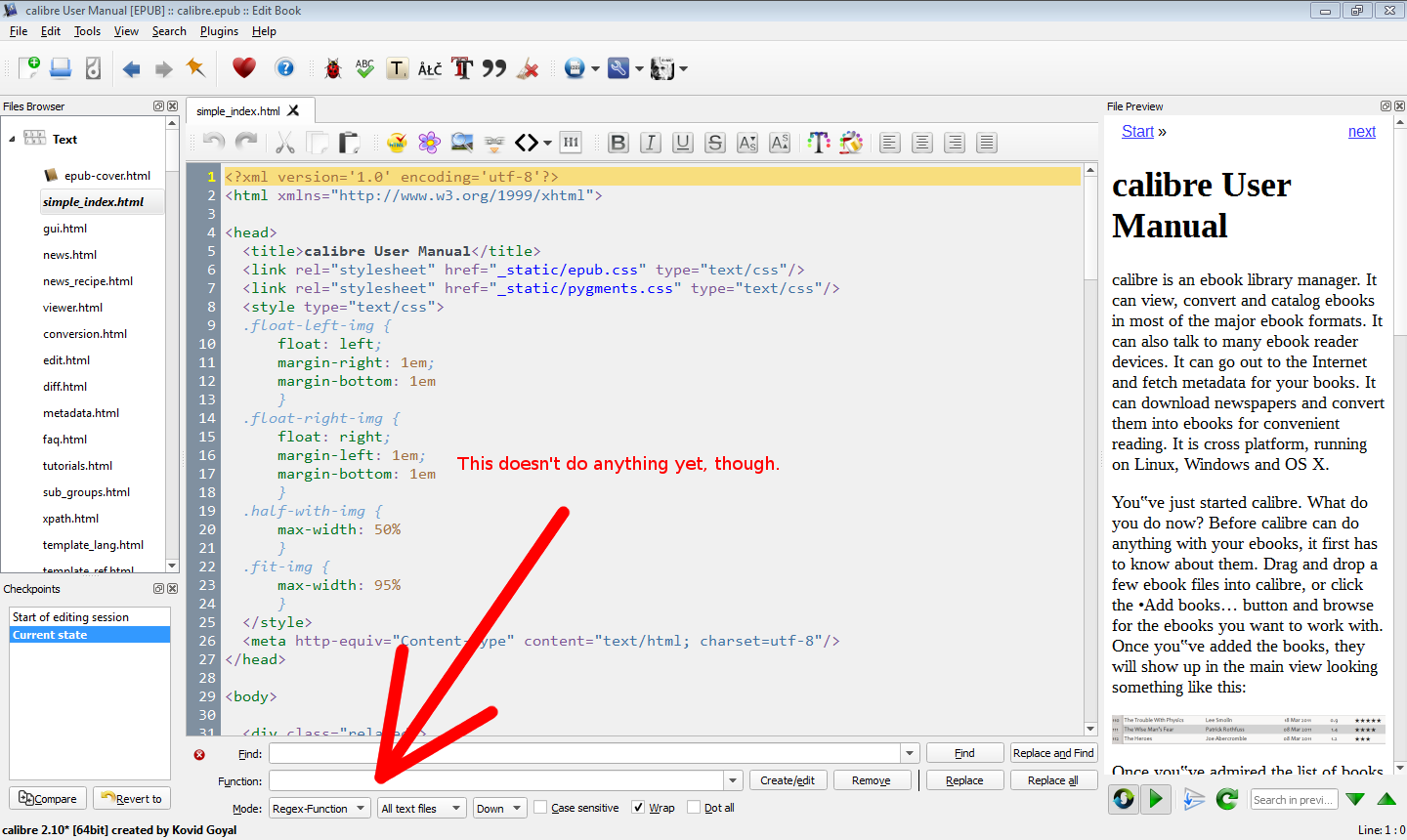
Task: Click into the Find input field
Action: point(585,753)
